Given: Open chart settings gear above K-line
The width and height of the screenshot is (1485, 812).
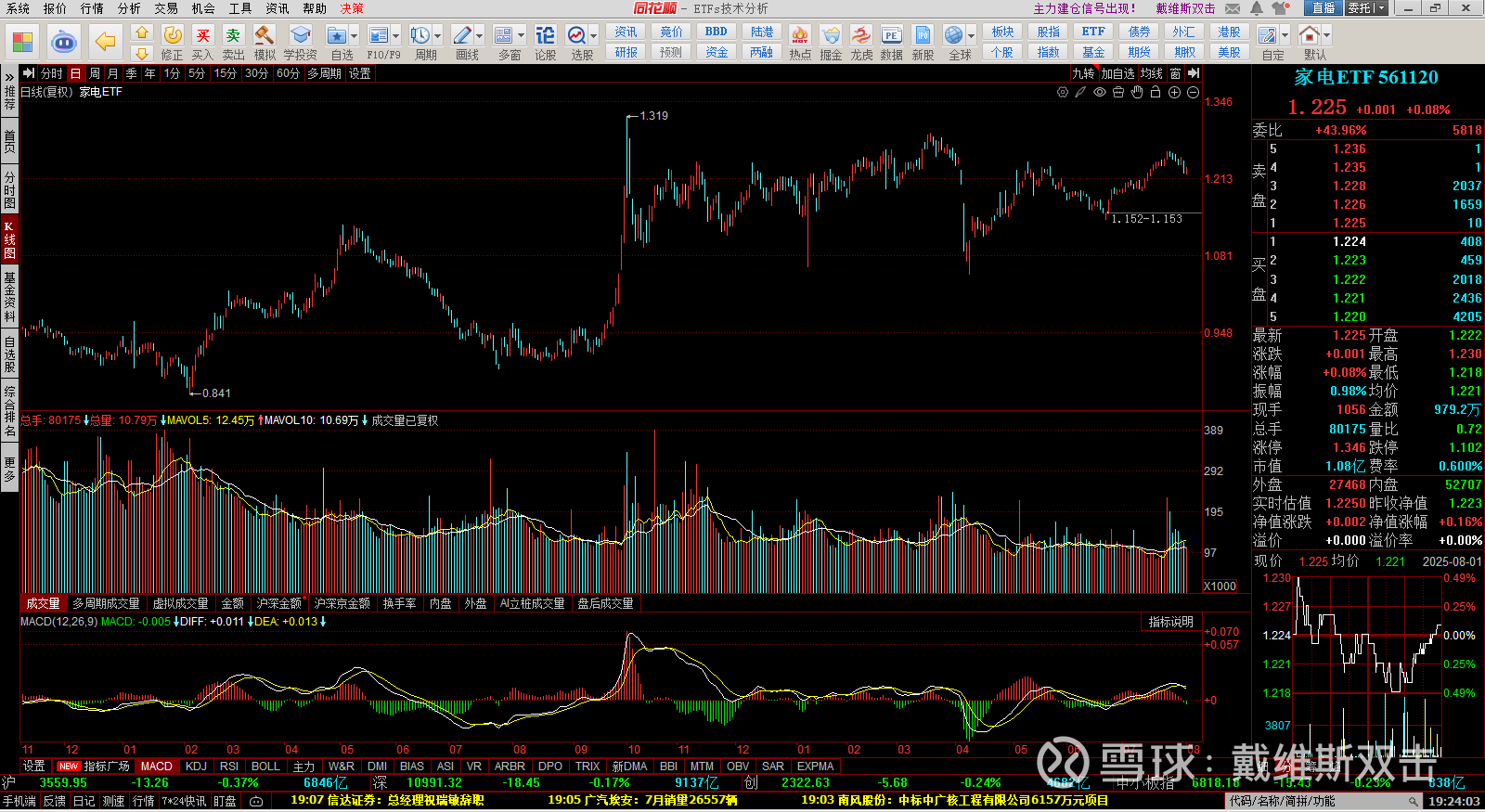Looking at the screenshot, I should pos(1063,92).
